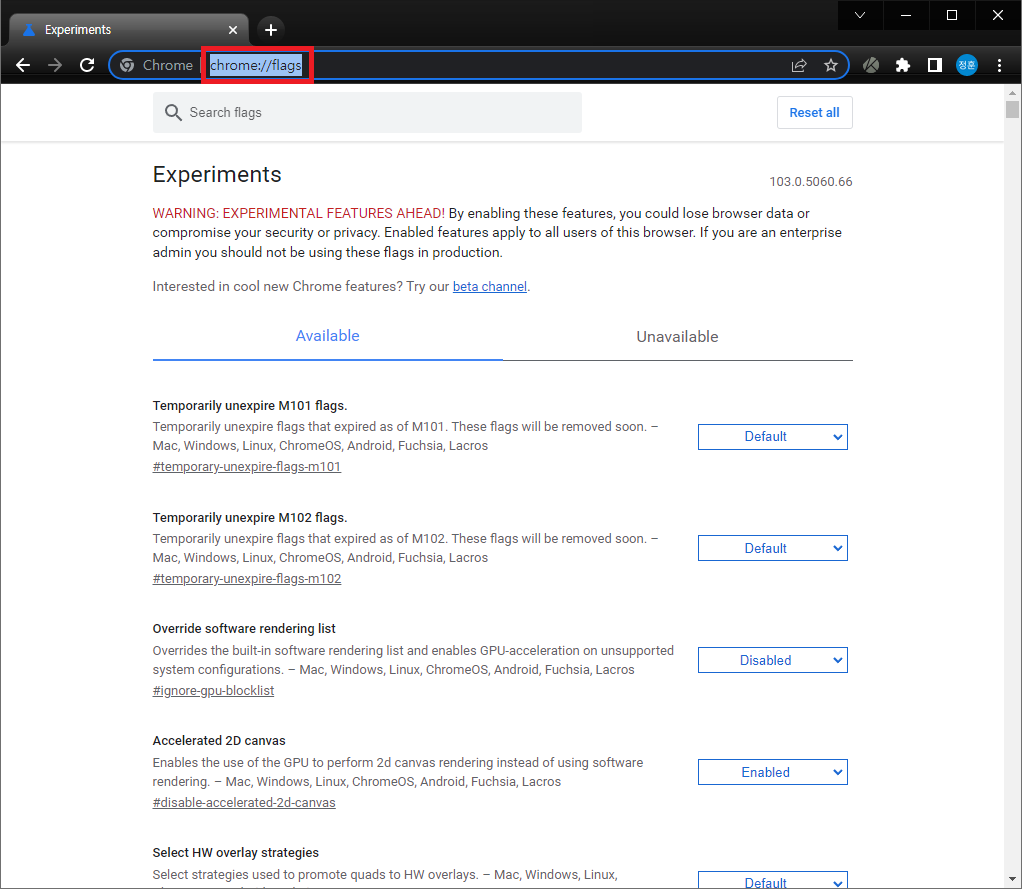Click the Temporarily unexpire M101 flags title
1022x889 pixels.
250,405
